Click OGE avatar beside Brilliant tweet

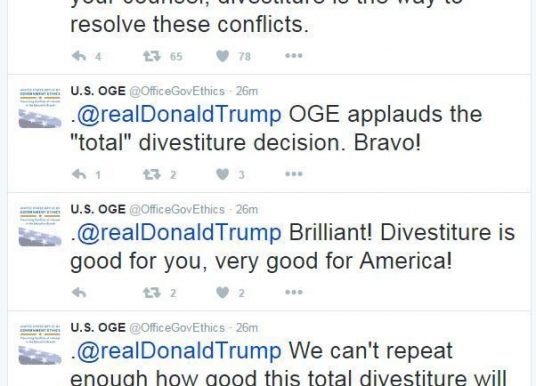click(40, 226)
